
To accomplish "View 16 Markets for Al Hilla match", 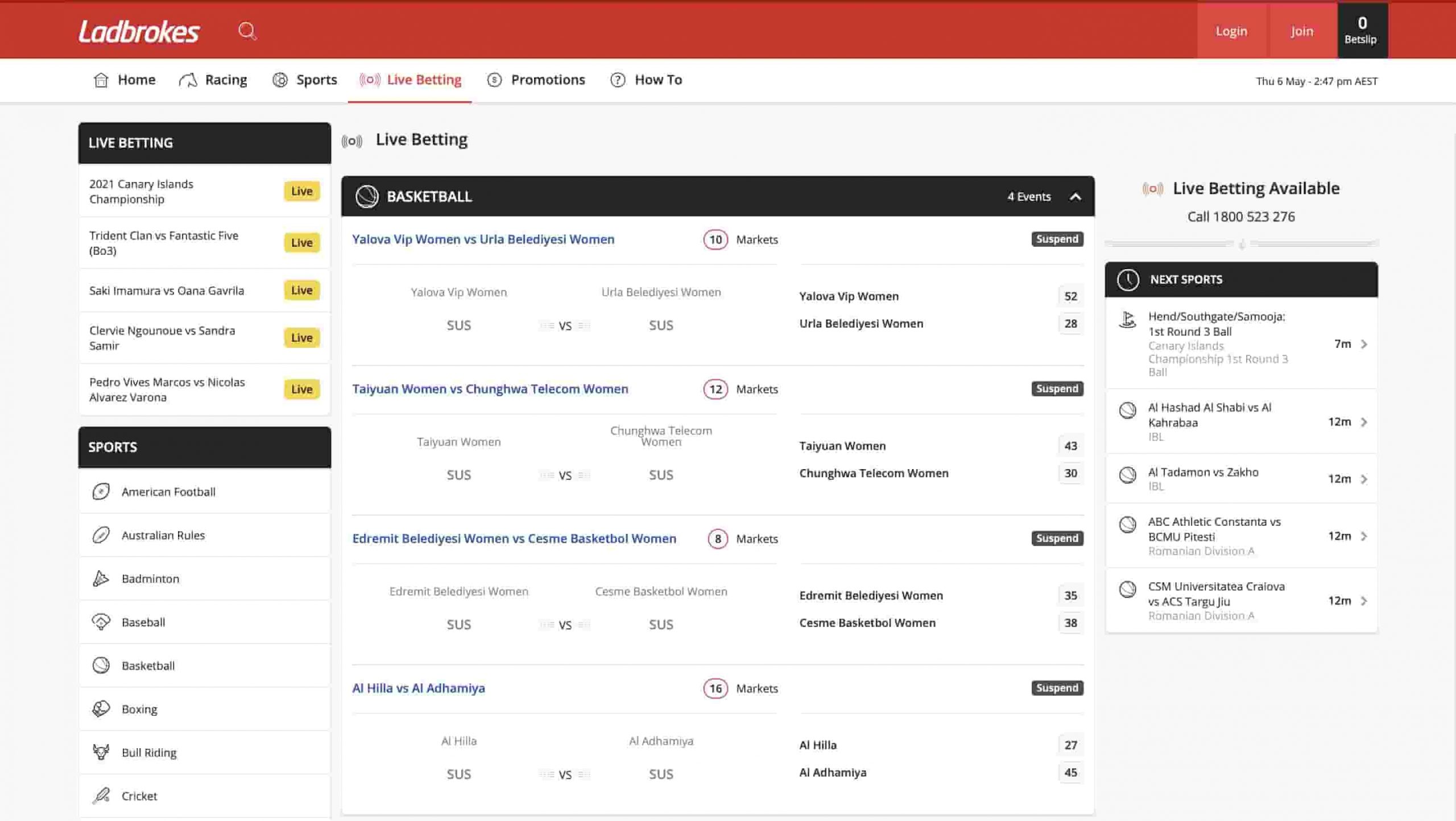I will (741, 689).
